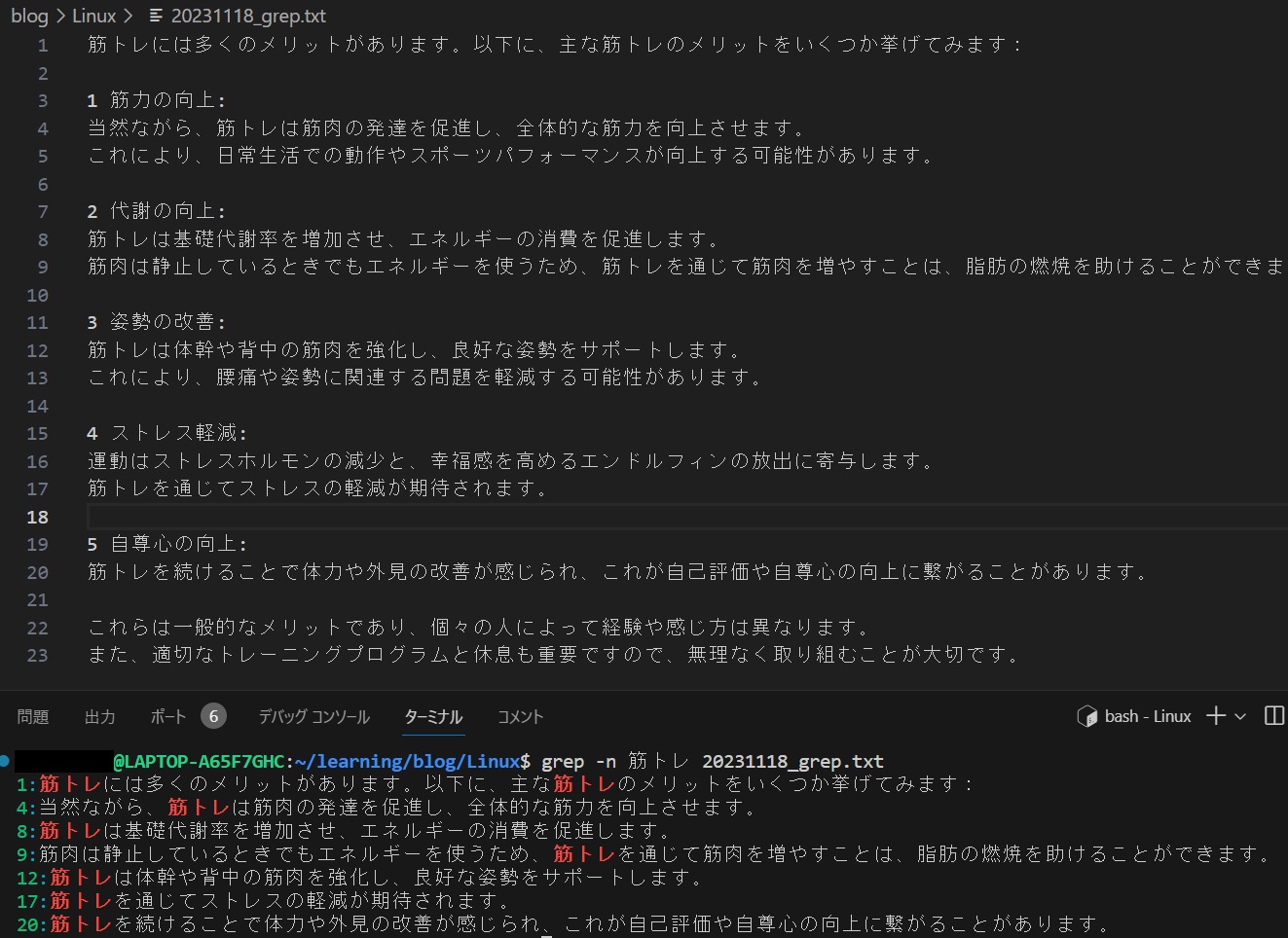1288x938 pixels.
Task: Click line number 18 in gutter
Action: tap(37, 517)
